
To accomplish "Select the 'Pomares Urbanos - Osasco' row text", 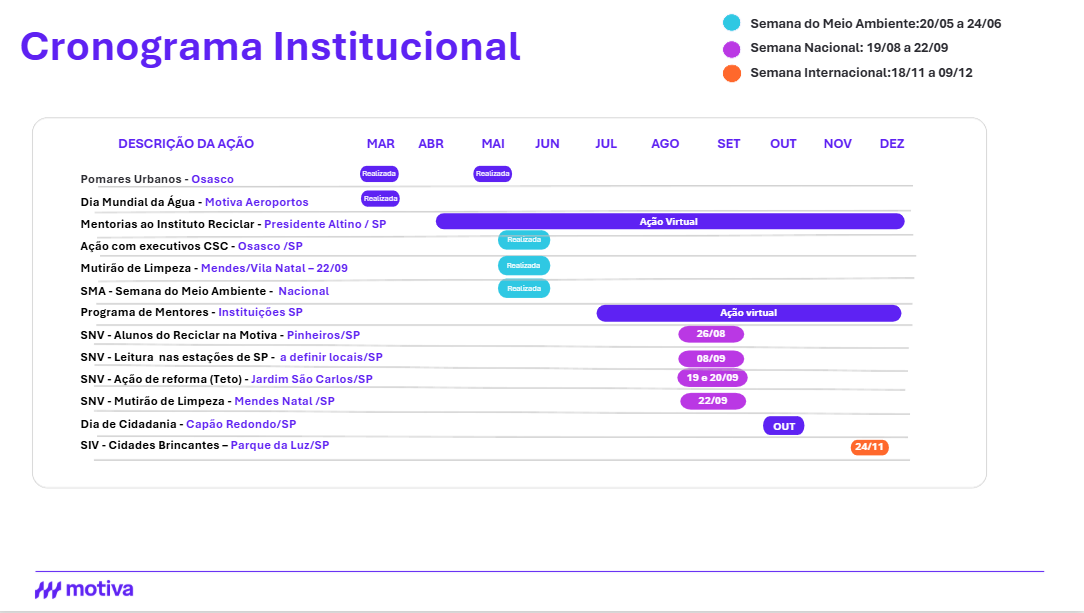I will tap(157, 179).
